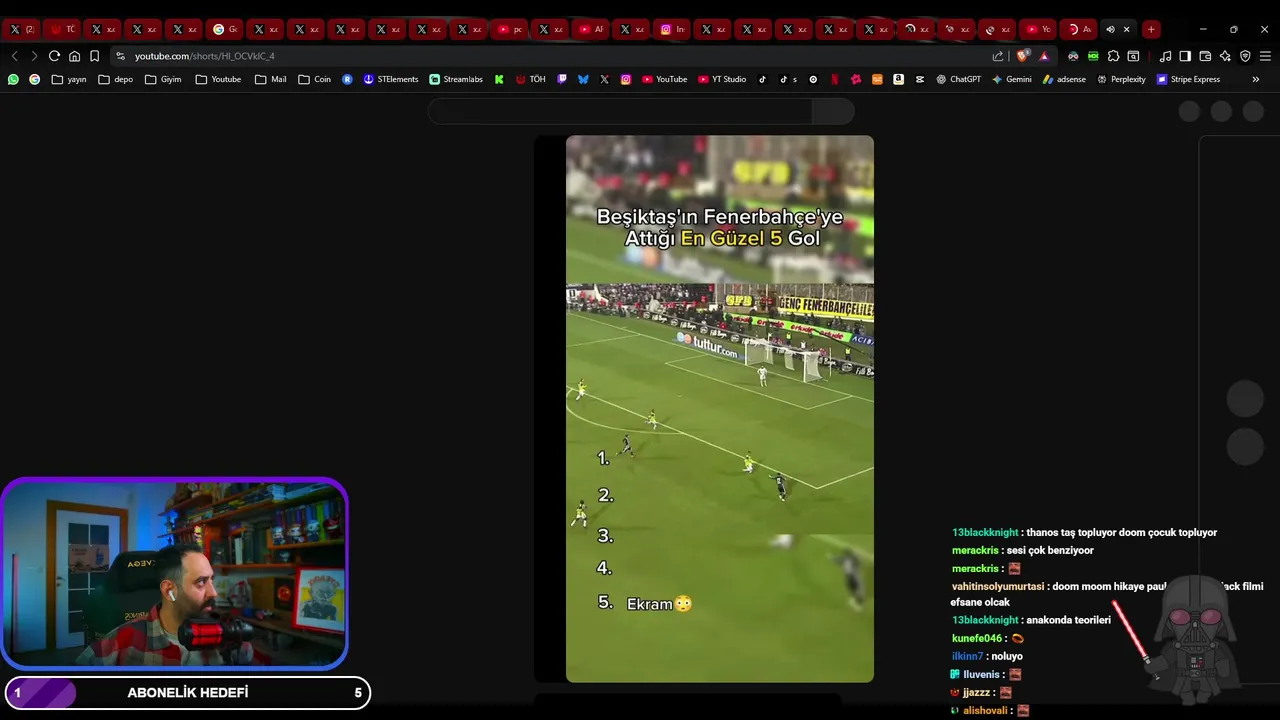
Task: Open the Perplexity bookmark
Action: click(1121, 79)
